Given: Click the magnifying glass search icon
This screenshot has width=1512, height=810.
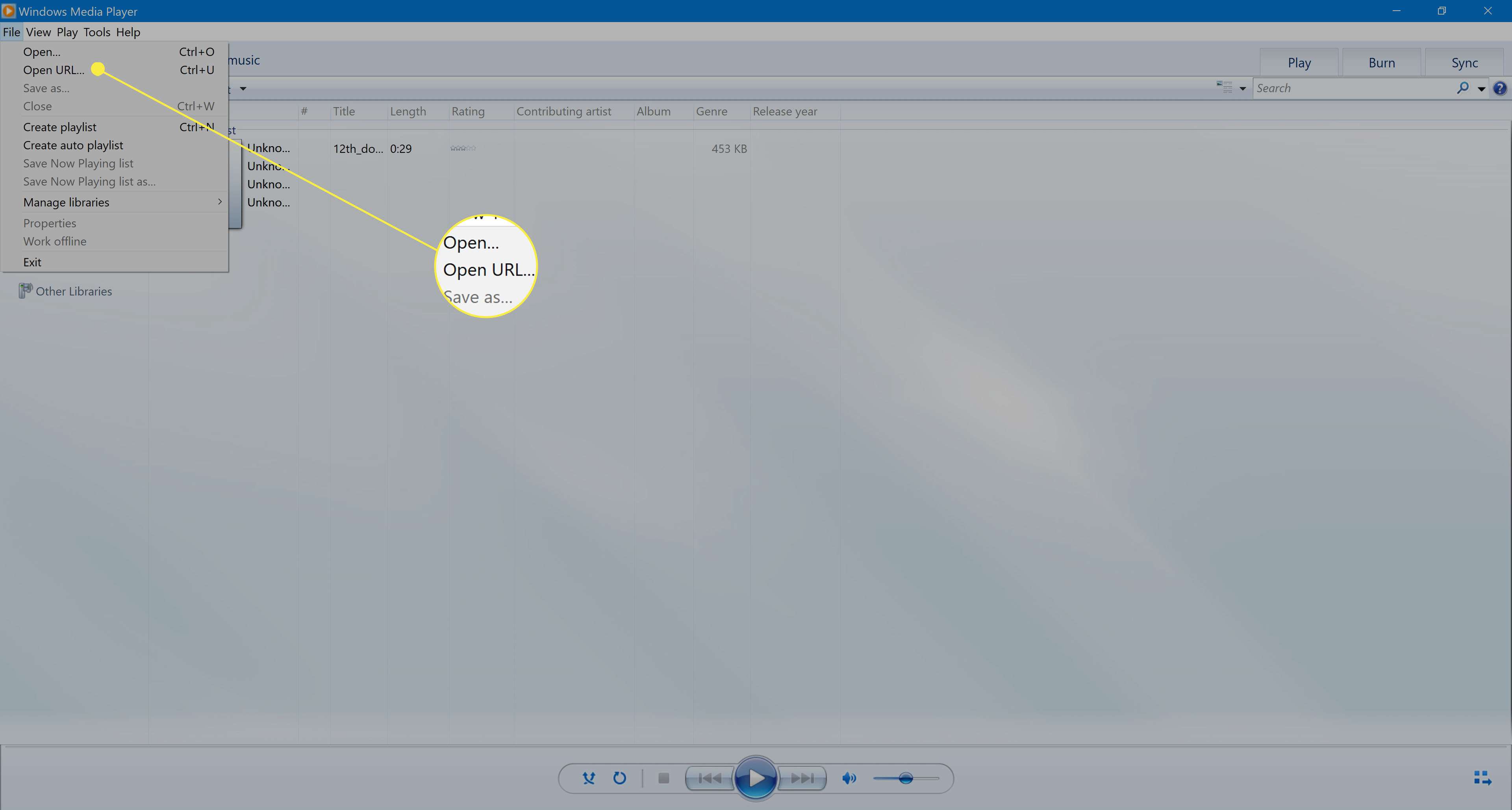Looking at the screenshot, I should [1463, 88].
